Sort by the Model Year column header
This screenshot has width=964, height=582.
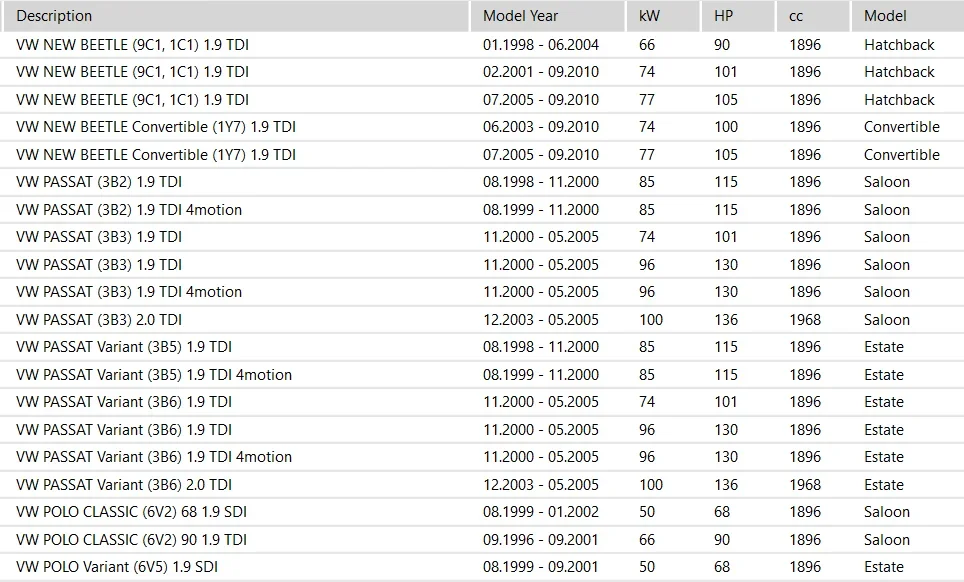point(548,16)
